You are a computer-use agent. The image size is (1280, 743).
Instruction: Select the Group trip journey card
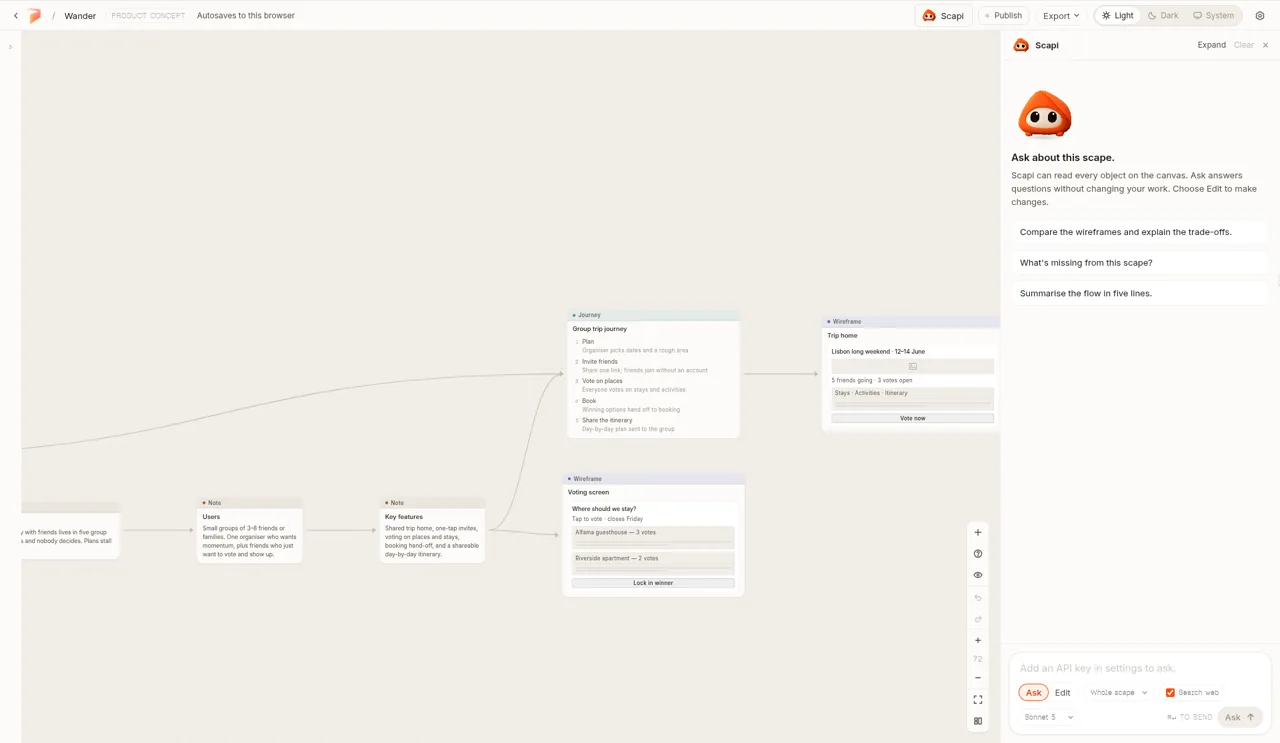tap(653, 374)
